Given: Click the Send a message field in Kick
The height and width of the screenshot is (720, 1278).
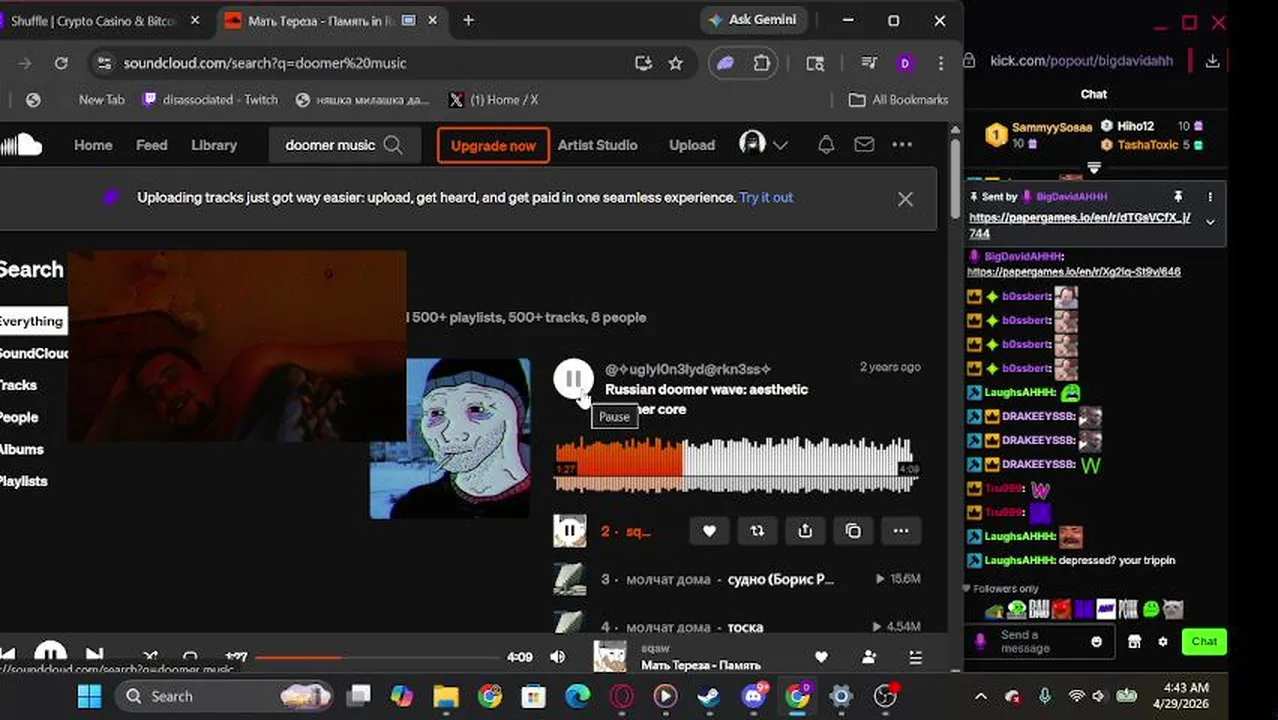Looking at the screenshot, I should click(1040, 641).
